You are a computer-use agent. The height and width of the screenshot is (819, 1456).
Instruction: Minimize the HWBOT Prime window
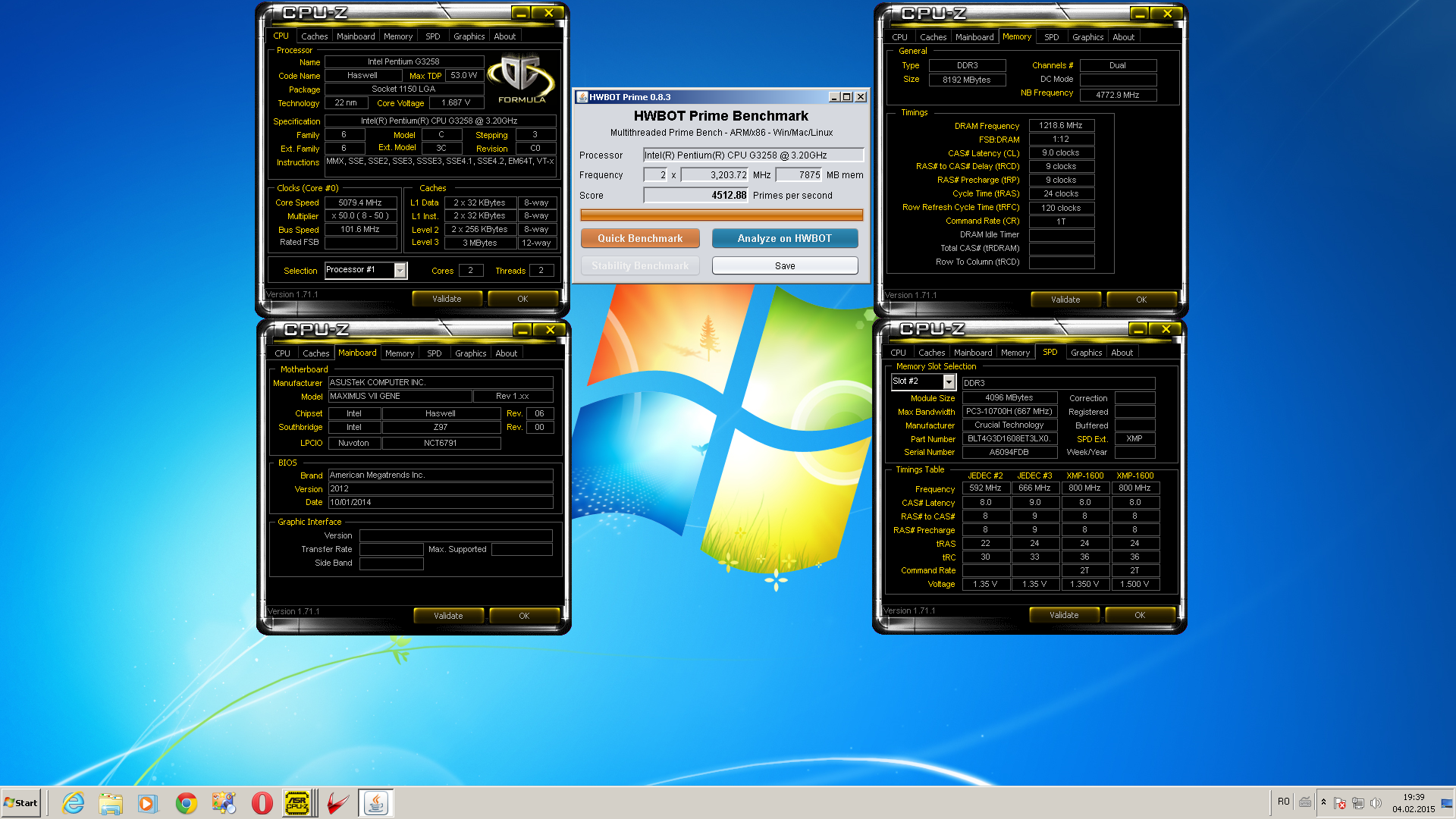834,97
